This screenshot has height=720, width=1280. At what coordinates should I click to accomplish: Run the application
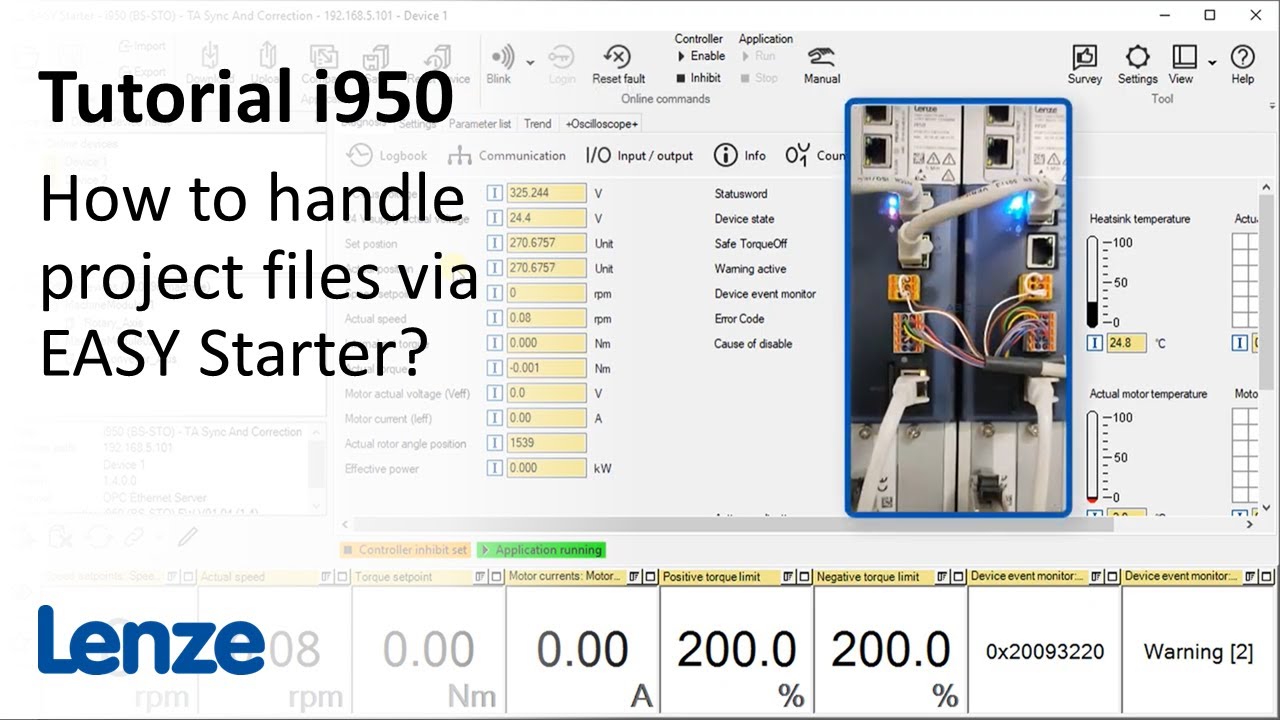(759, 56)
